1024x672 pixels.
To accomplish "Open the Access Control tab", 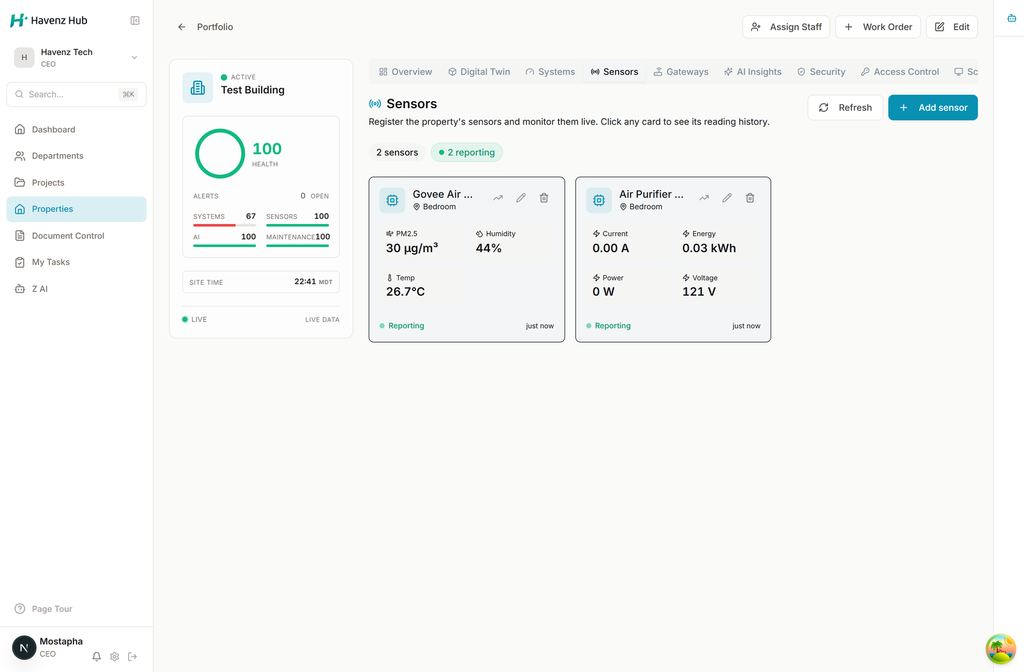I will click(x=900, y=72).
